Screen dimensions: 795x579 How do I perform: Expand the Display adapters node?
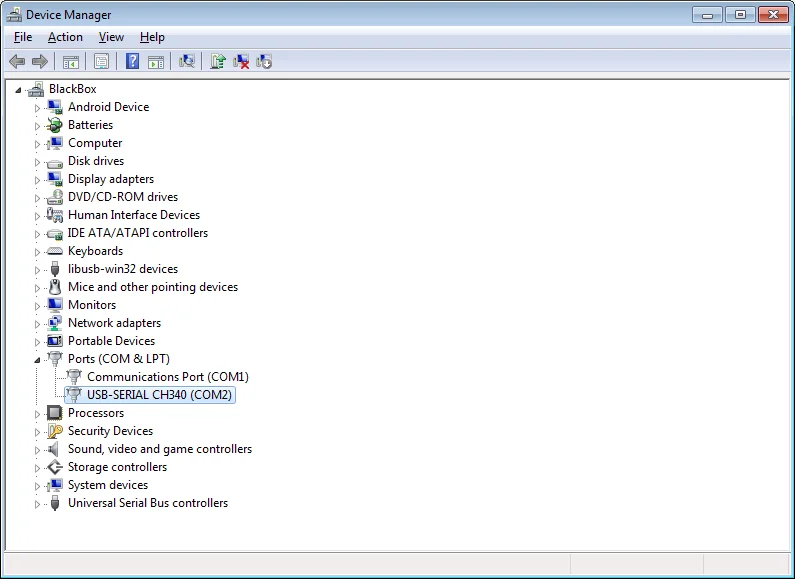coord(37,180)
